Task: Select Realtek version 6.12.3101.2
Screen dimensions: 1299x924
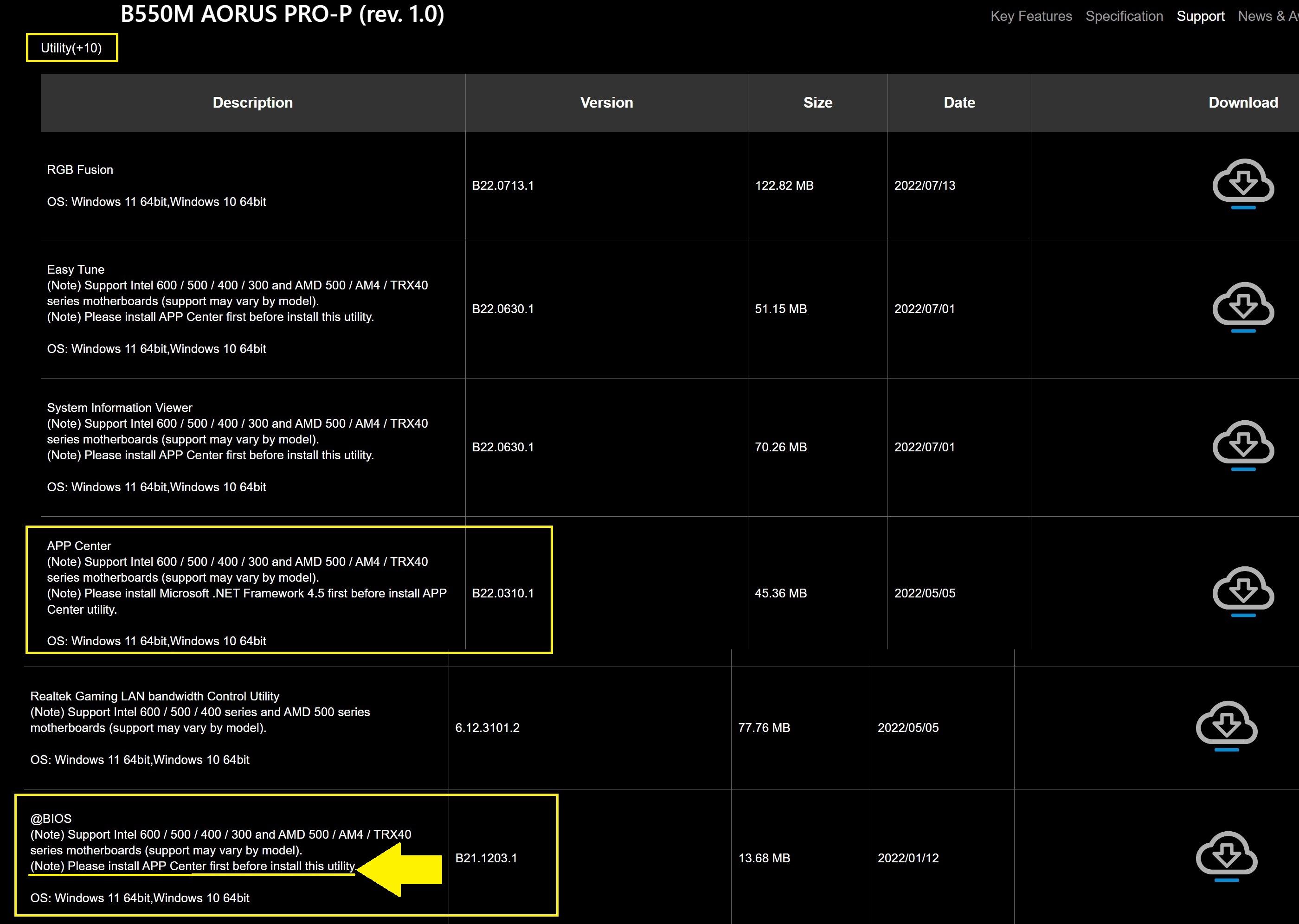Action: pos(488,728)
